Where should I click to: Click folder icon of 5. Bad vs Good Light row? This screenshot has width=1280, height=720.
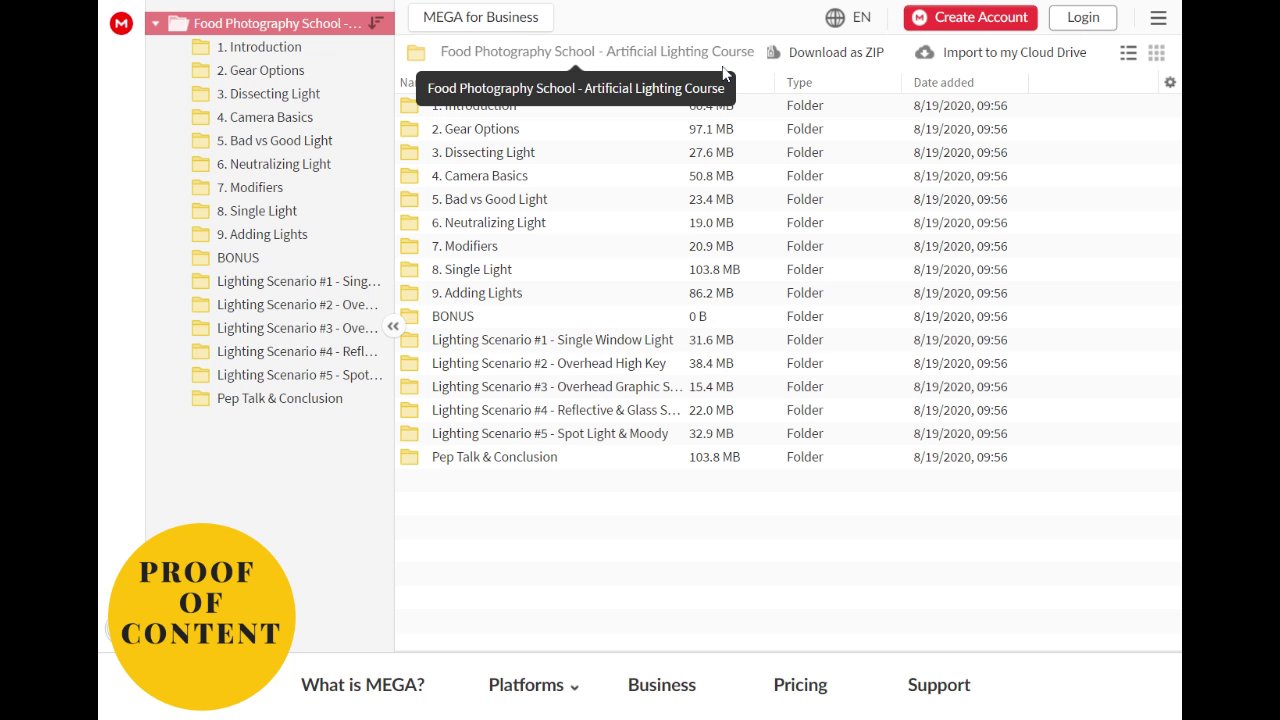[x=409, y=199]
